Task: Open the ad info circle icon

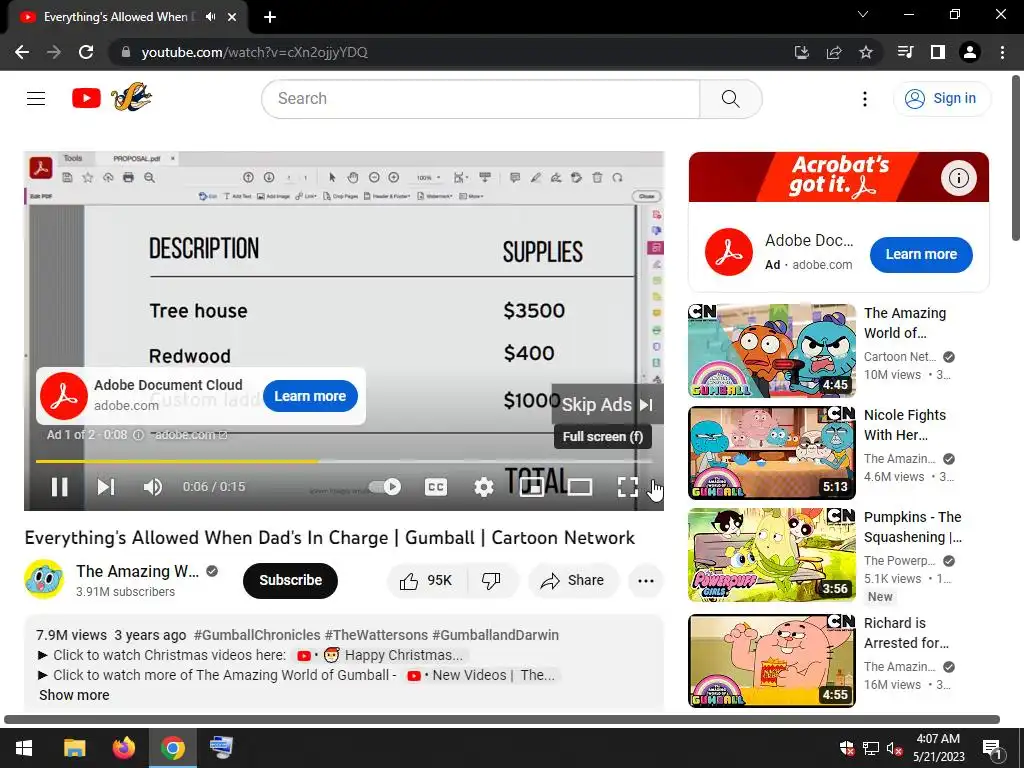Action: pyautogui.click(x=138, y=435)
